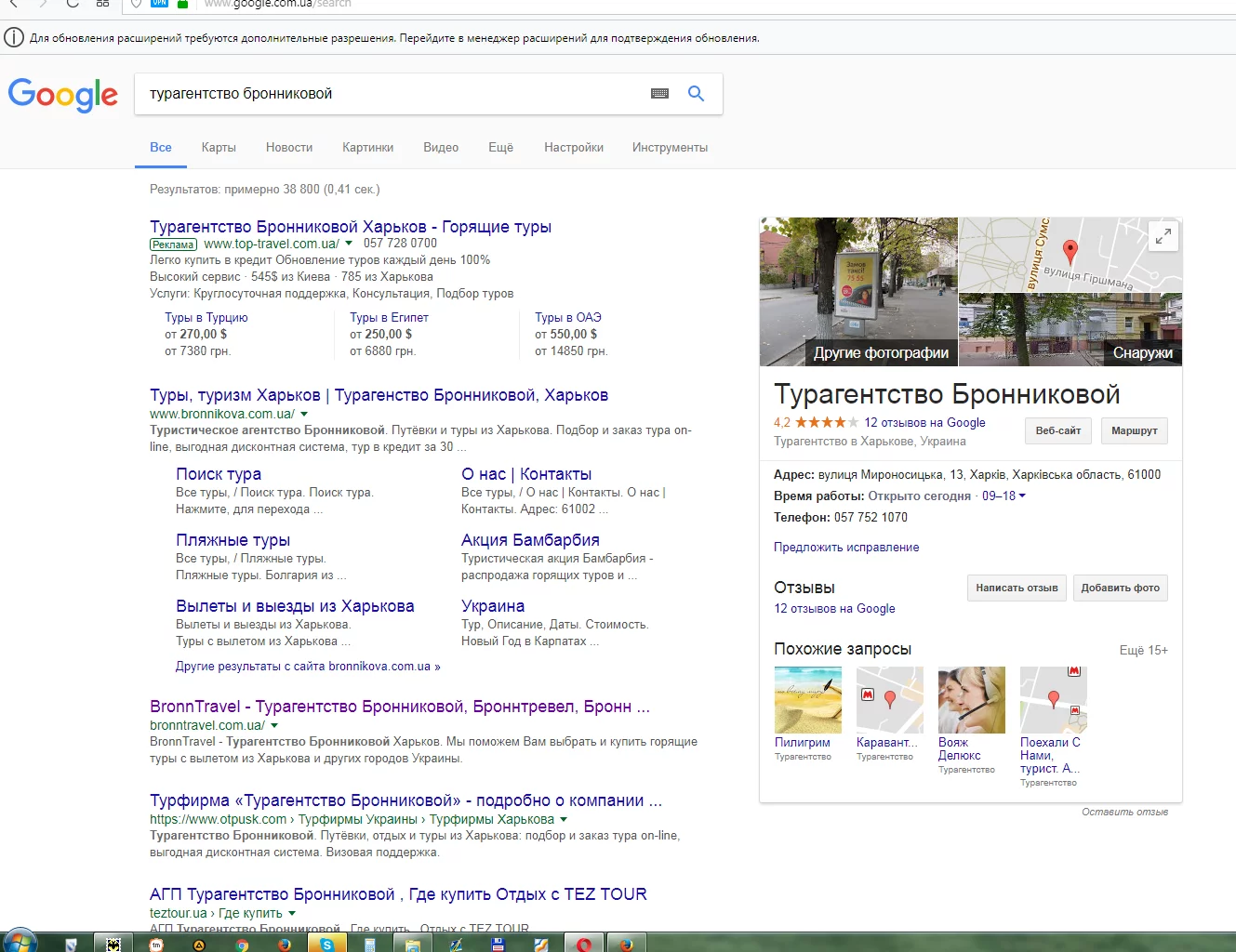The image size is (1236, 952).
Task: Click Написать отзыв button
Action: tap(1017, 588)
